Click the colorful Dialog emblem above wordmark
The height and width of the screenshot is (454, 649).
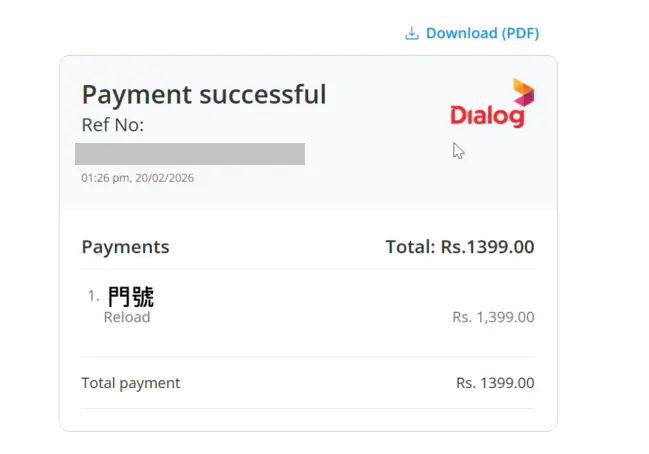pyautogui.click(x=522, y=91)
